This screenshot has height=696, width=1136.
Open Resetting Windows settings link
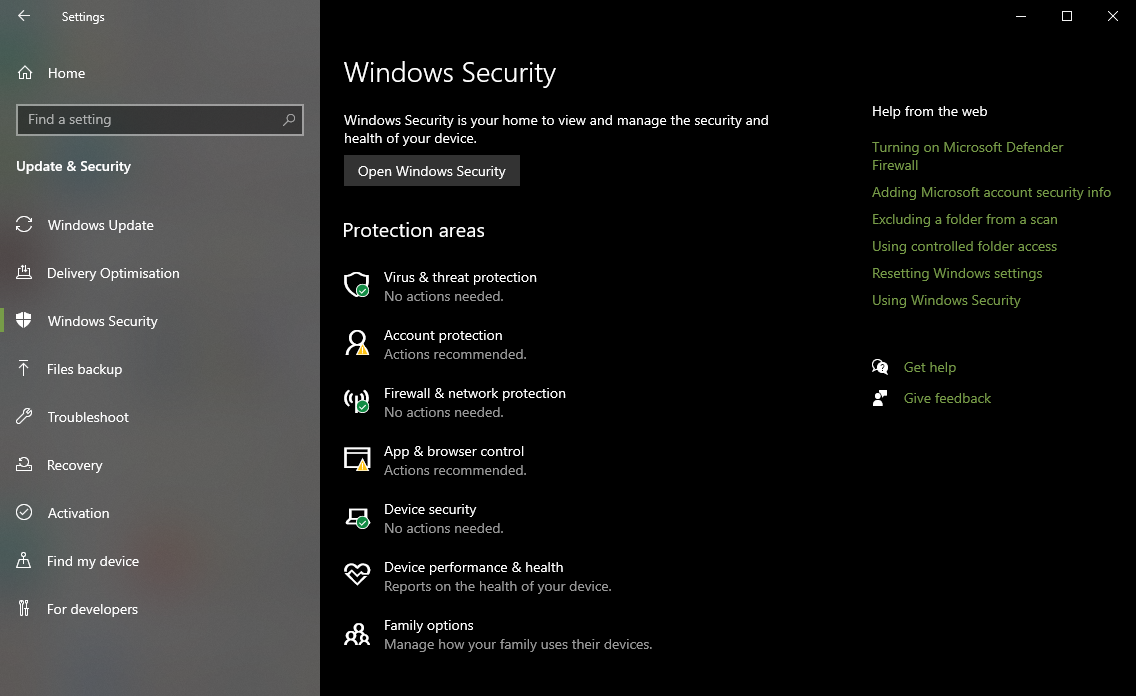pyautogui.click(x=957, y=273)
